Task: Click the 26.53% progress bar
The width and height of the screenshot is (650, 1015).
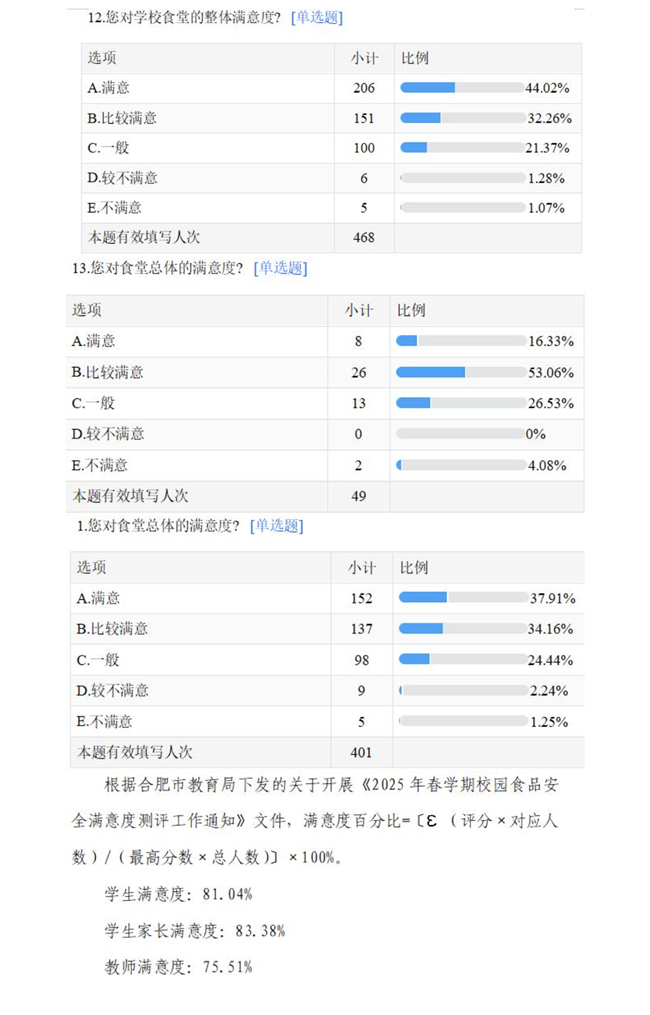Action: tap(460, 403)
